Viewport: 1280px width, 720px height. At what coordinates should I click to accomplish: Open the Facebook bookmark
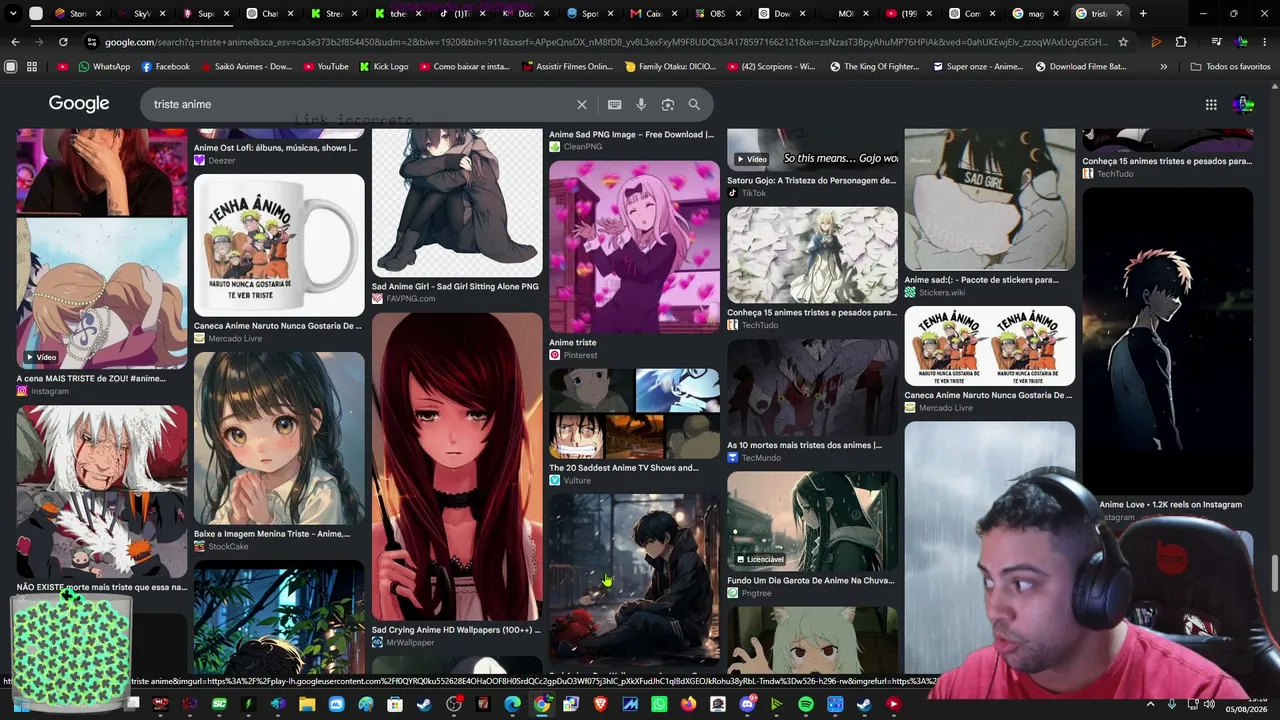pyautogui.click(x=165, y=67)
